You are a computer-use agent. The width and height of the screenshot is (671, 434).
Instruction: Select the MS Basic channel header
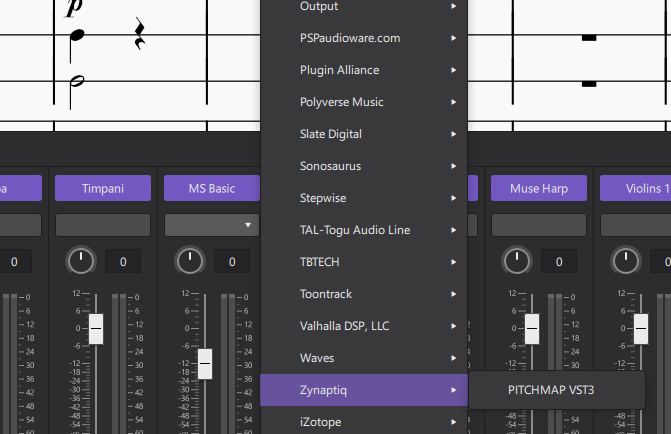[x=212, y=188]
